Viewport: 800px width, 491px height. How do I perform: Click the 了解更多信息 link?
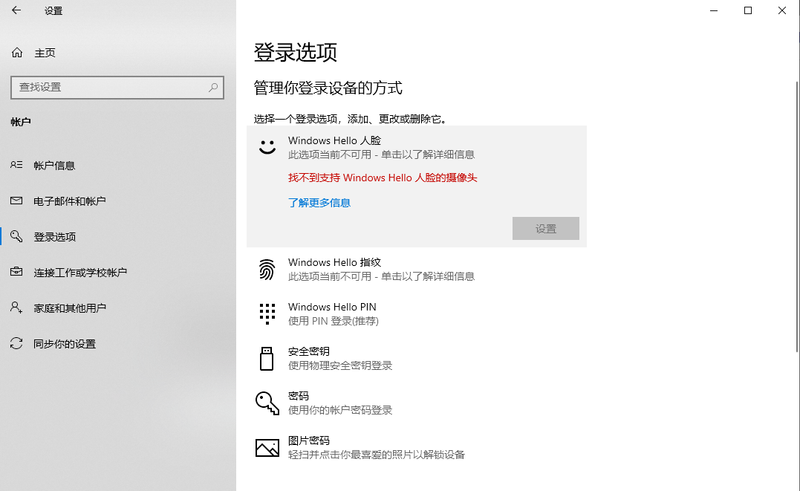(x=319, y=202)
